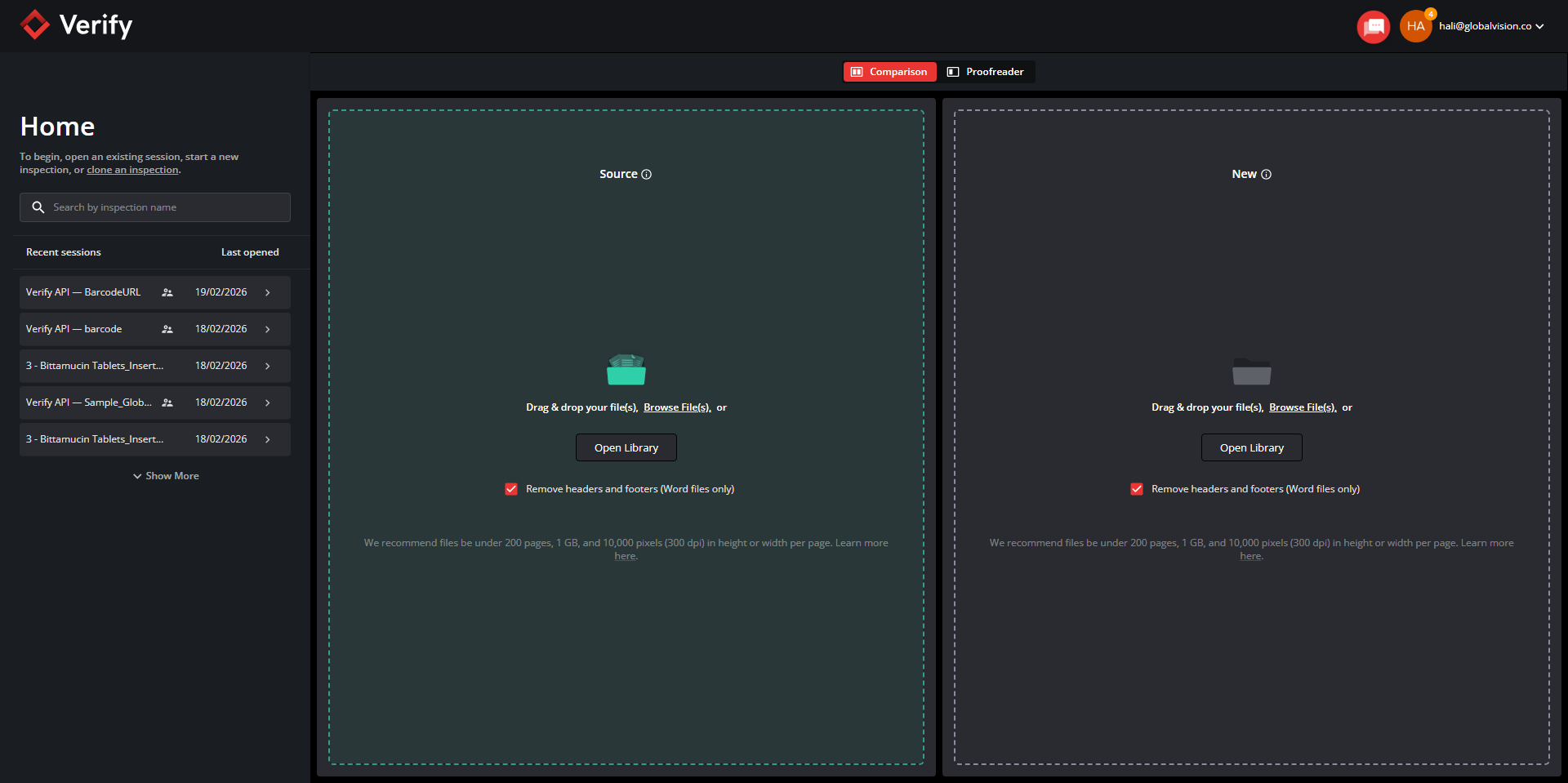Viewport: 1568px width, 783px height.
Task: Click the New info icon
Action: (x=1267, y=174)
